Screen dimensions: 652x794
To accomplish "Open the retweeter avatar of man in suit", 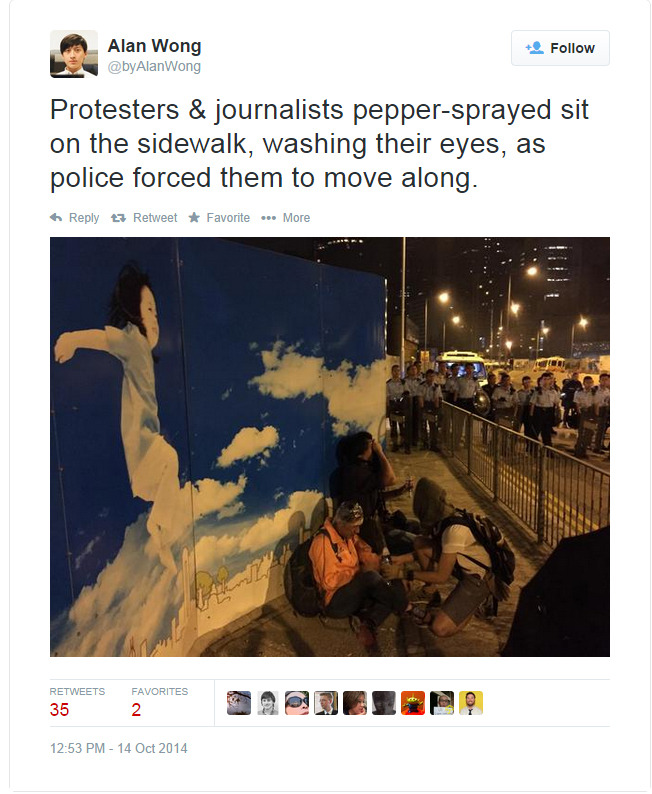I will tap(326, 703).
